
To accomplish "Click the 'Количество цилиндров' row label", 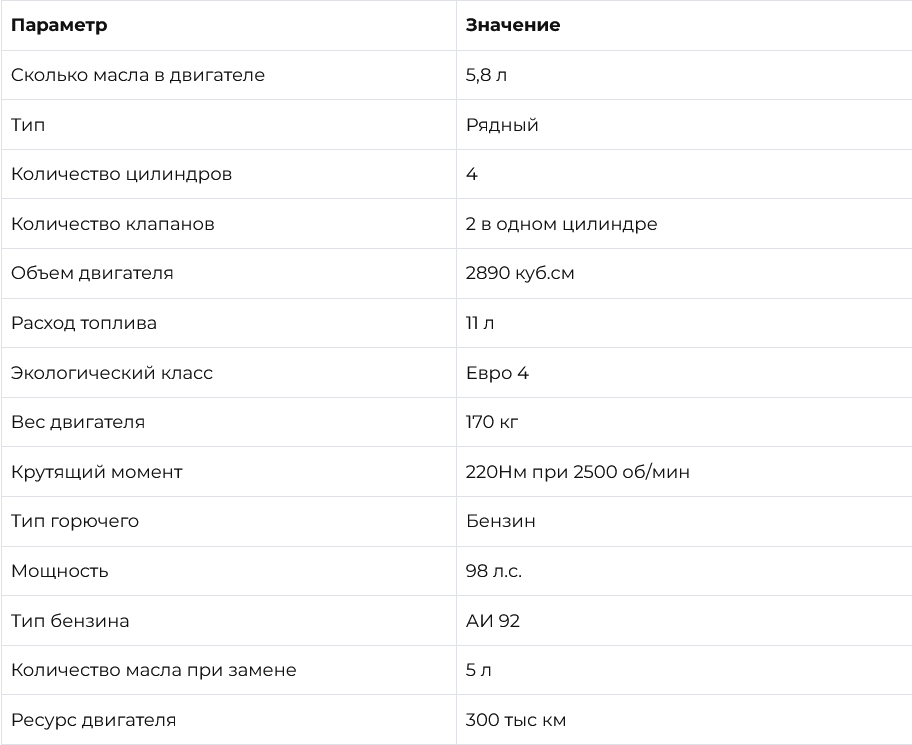I will click(x=121, y=174).
